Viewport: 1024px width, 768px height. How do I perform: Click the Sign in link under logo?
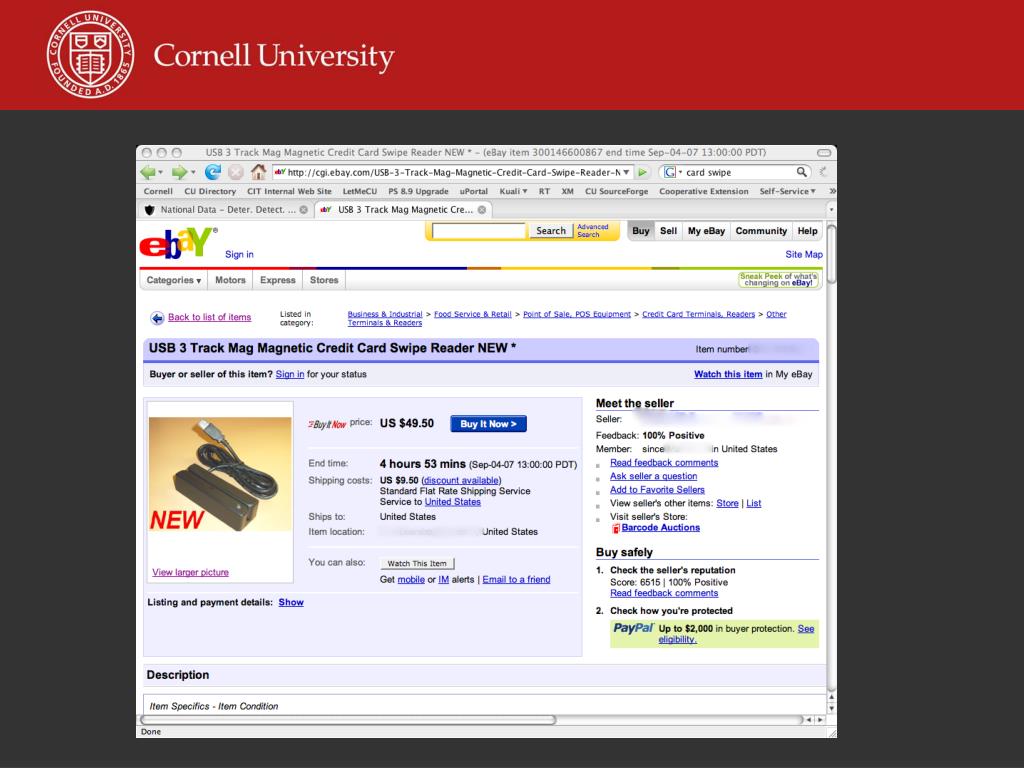239,255
